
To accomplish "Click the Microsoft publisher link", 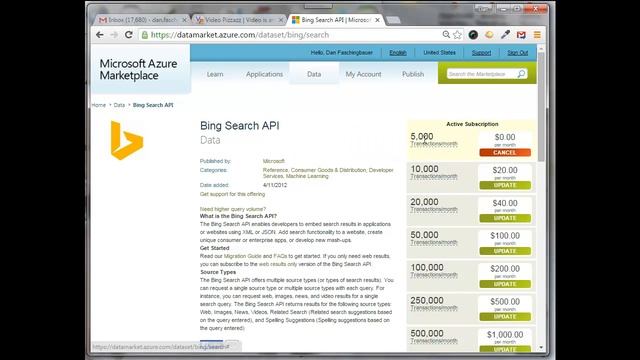I will 273,161.
